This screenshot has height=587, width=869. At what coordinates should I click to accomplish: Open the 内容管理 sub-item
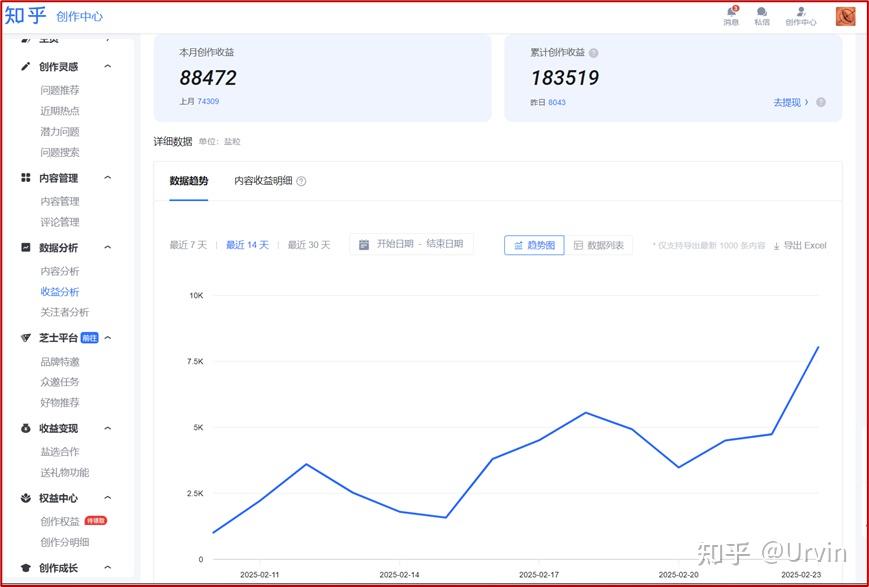(60, 201)
